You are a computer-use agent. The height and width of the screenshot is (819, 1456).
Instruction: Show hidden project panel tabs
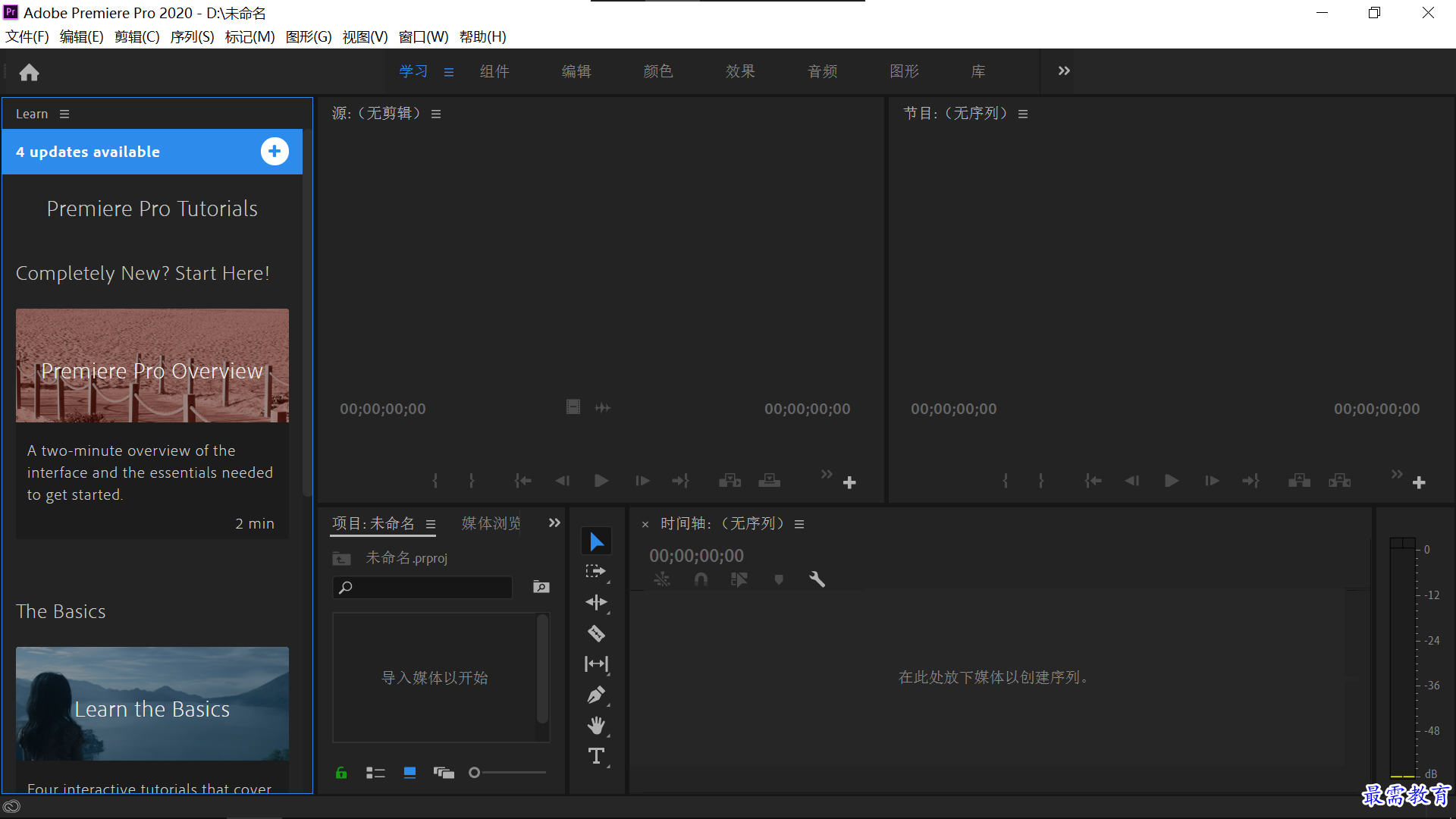pyautogui.click(x=554, y=522)
